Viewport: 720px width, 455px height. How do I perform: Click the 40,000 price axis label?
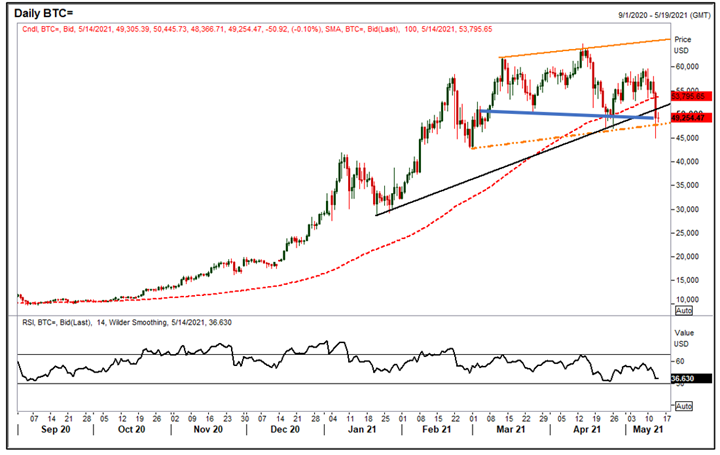click(687, 162)
